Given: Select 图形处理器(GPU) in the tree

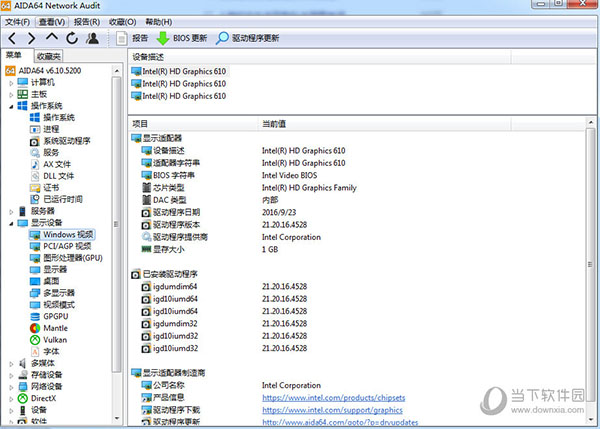Looking at the screenshot, I should [66, 258].
